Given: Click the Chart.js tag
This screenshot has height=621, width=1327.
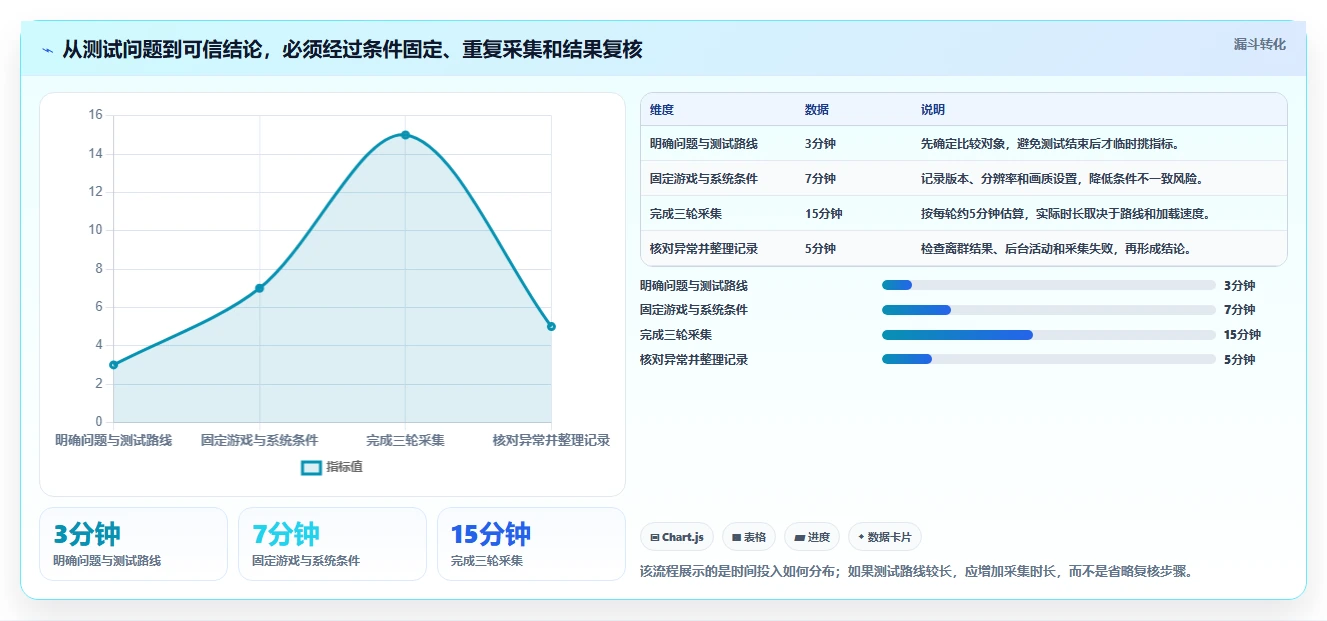Looking at the screenshot, I should coord(676,537).
